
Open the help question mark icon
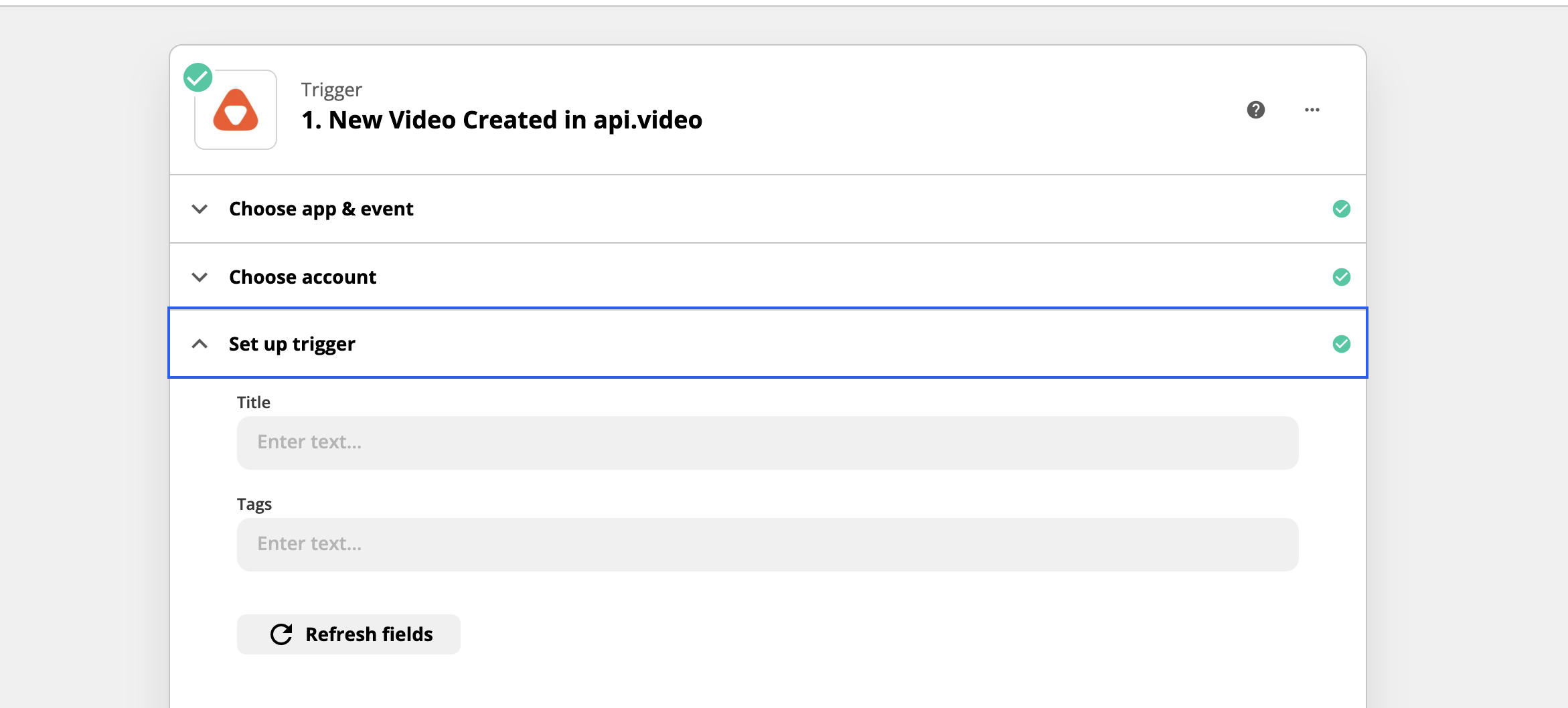click(1256, 109)
